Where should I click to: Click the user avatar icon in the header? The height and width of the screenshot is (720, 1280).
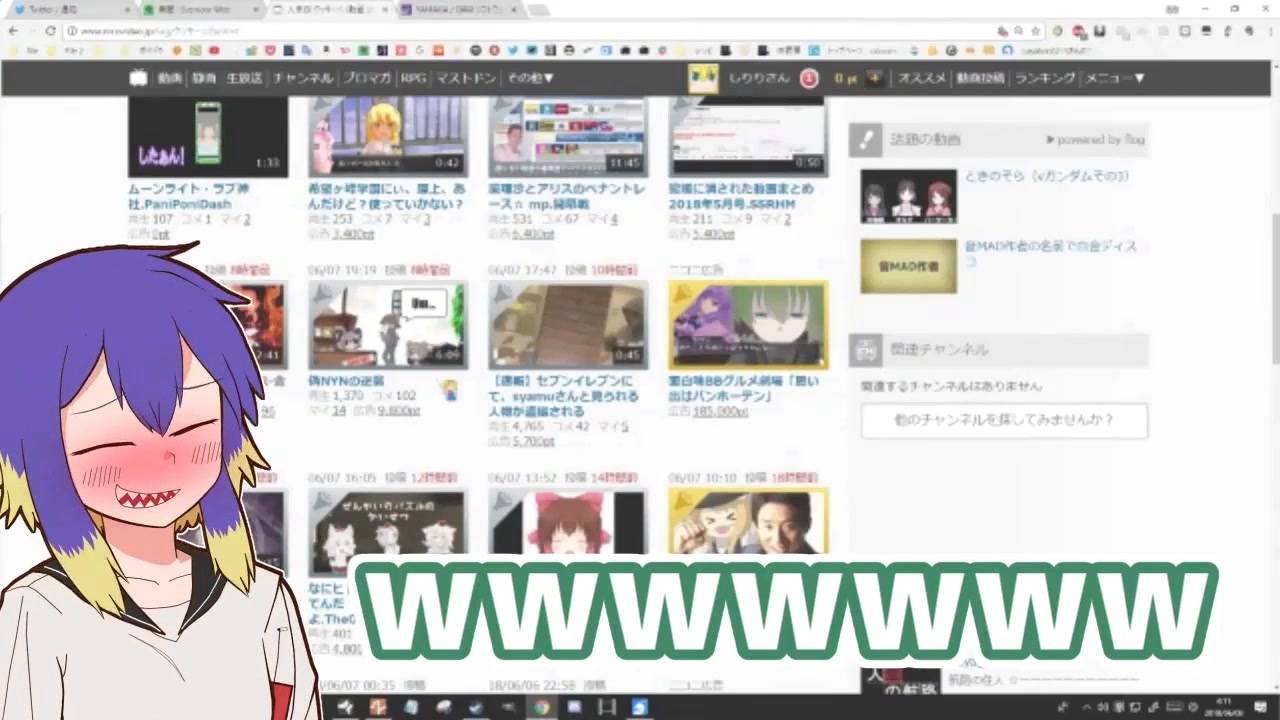tap(703, 78)
